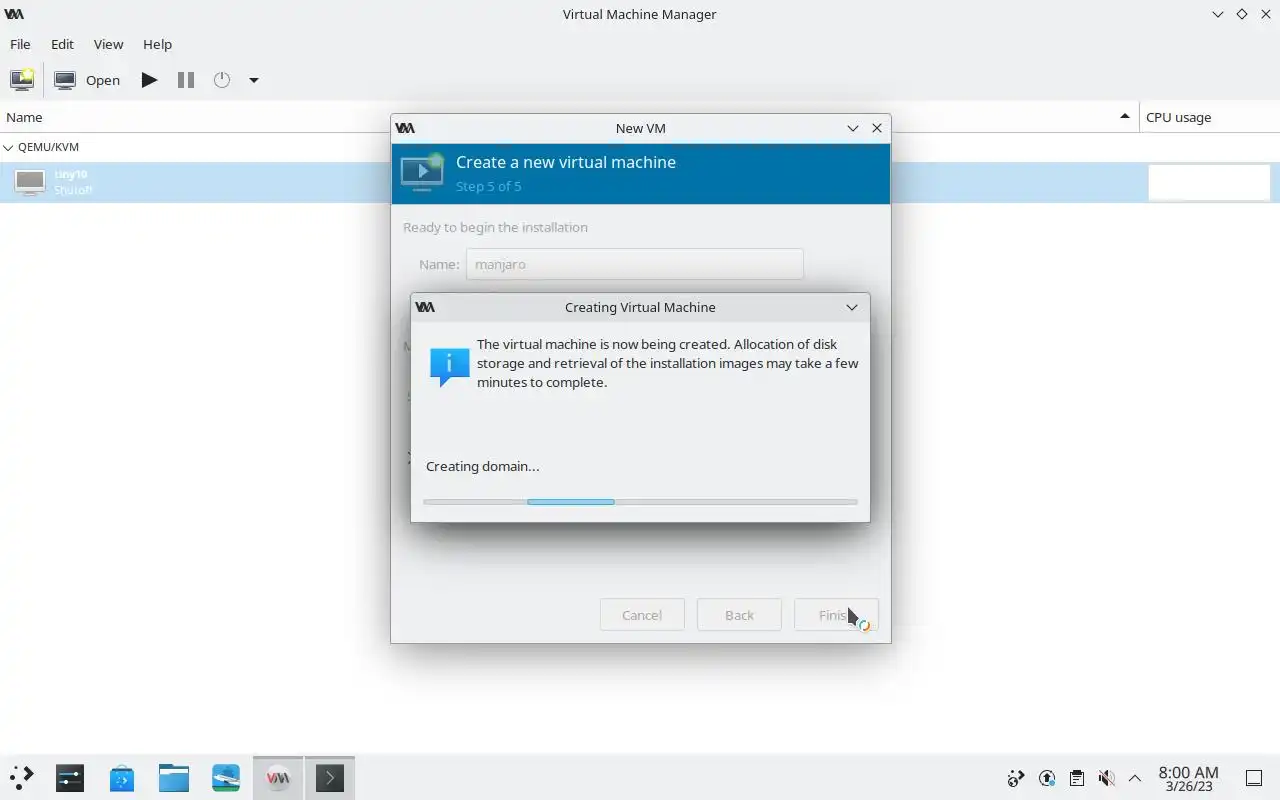
Task: Click the tiny10 monitor icon
Action: coord(30,182)
